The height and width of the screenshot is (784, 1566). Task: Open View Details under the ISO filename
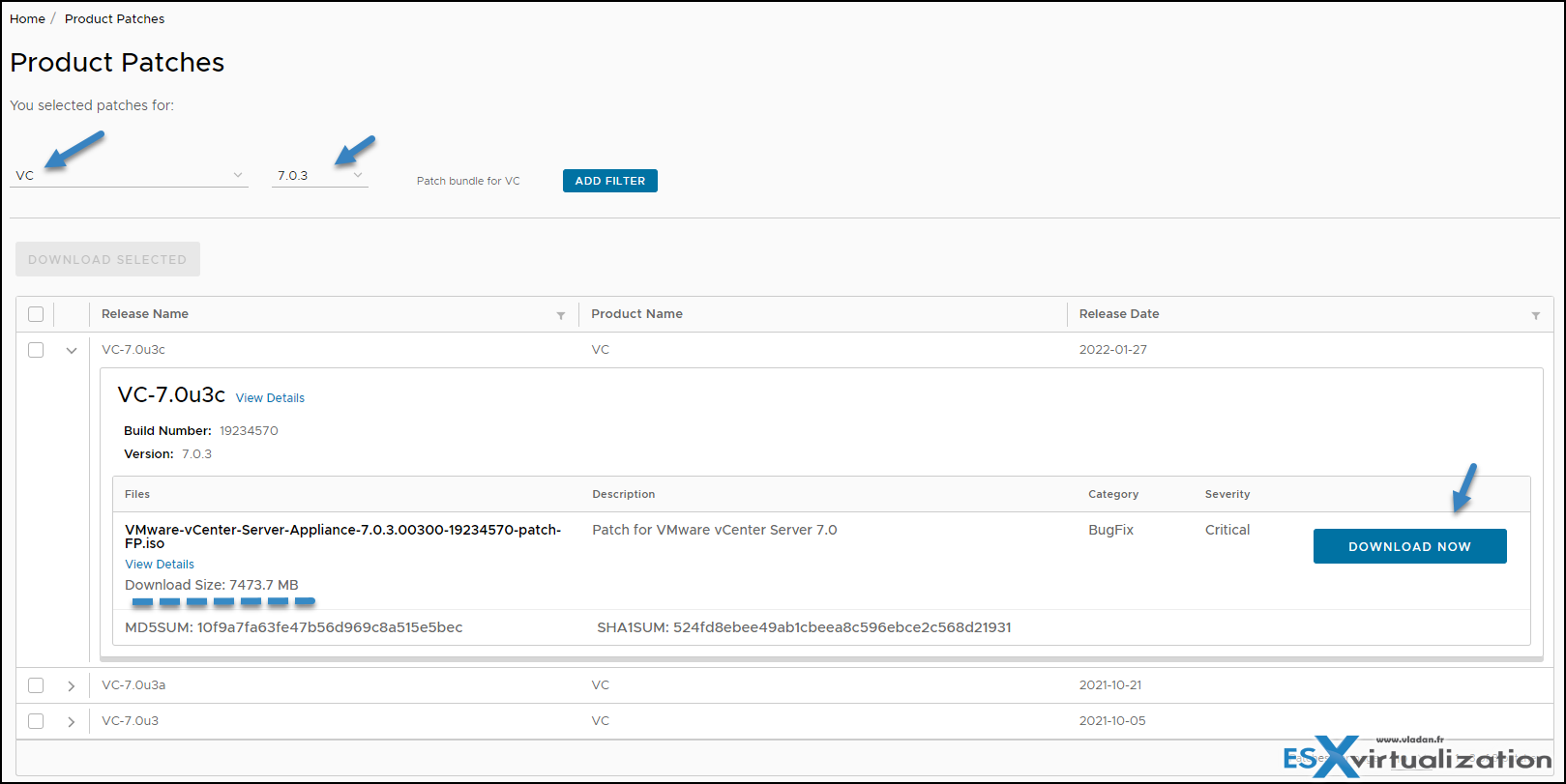pos(160,564)
